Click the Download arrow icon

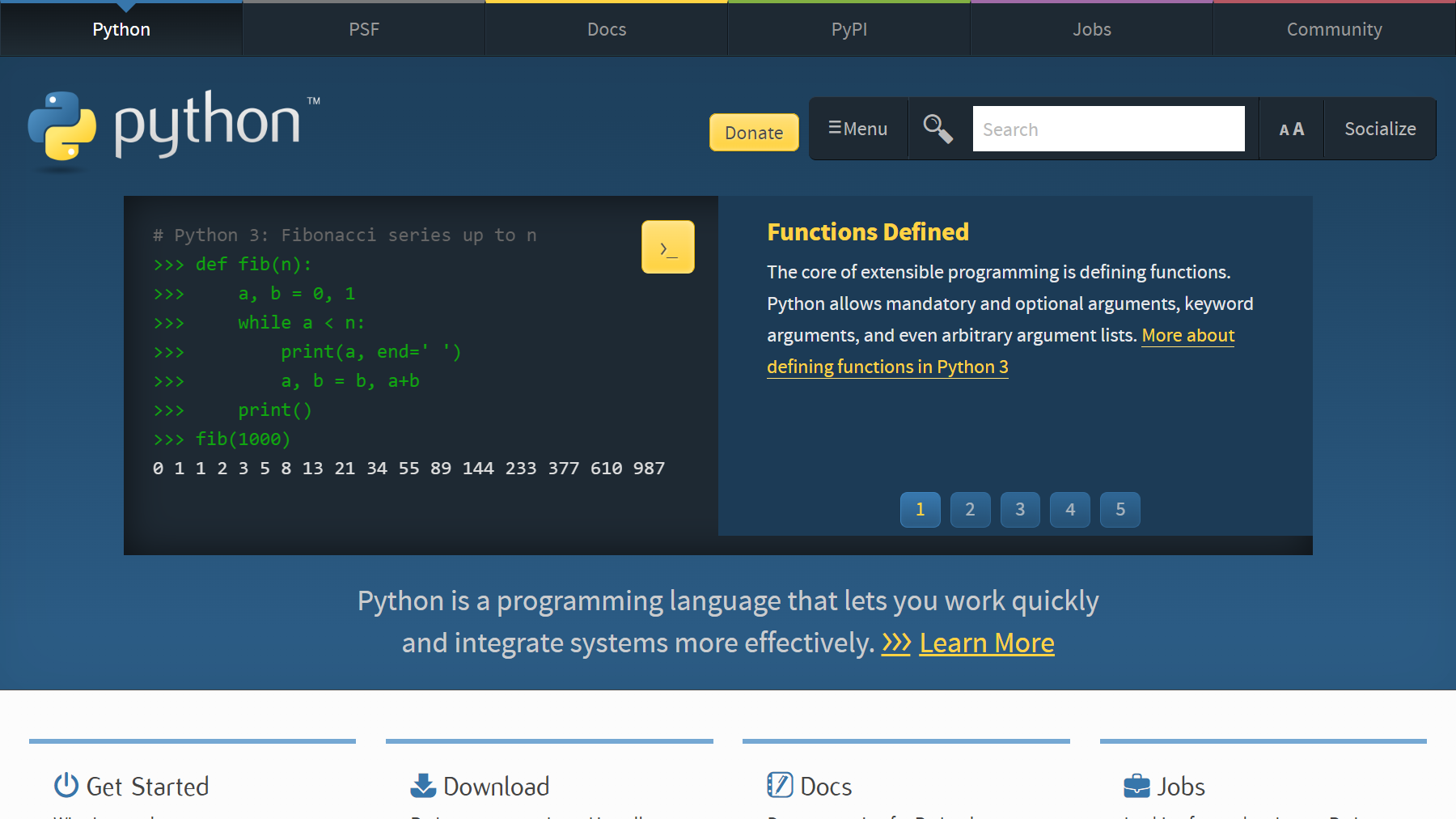coord(421,784)
